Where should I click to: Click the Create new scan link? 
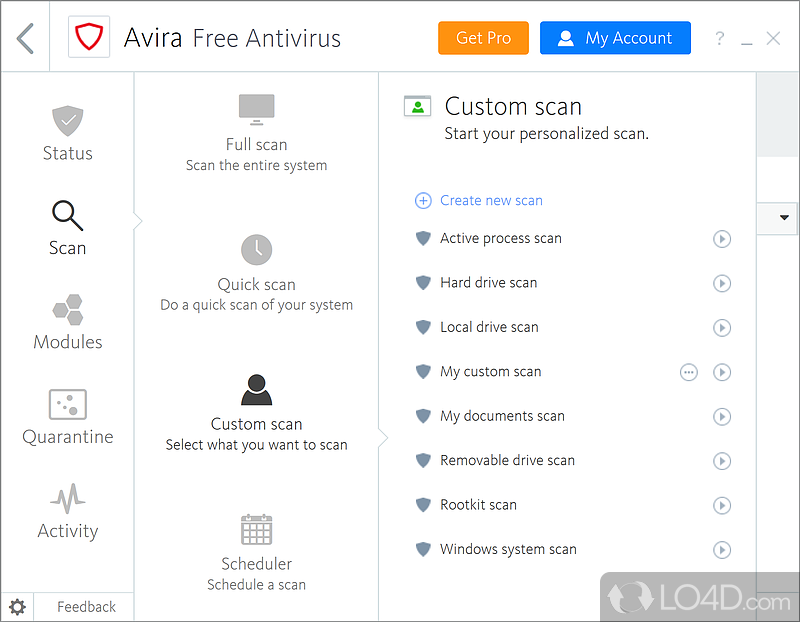click(x=490, y=201)
